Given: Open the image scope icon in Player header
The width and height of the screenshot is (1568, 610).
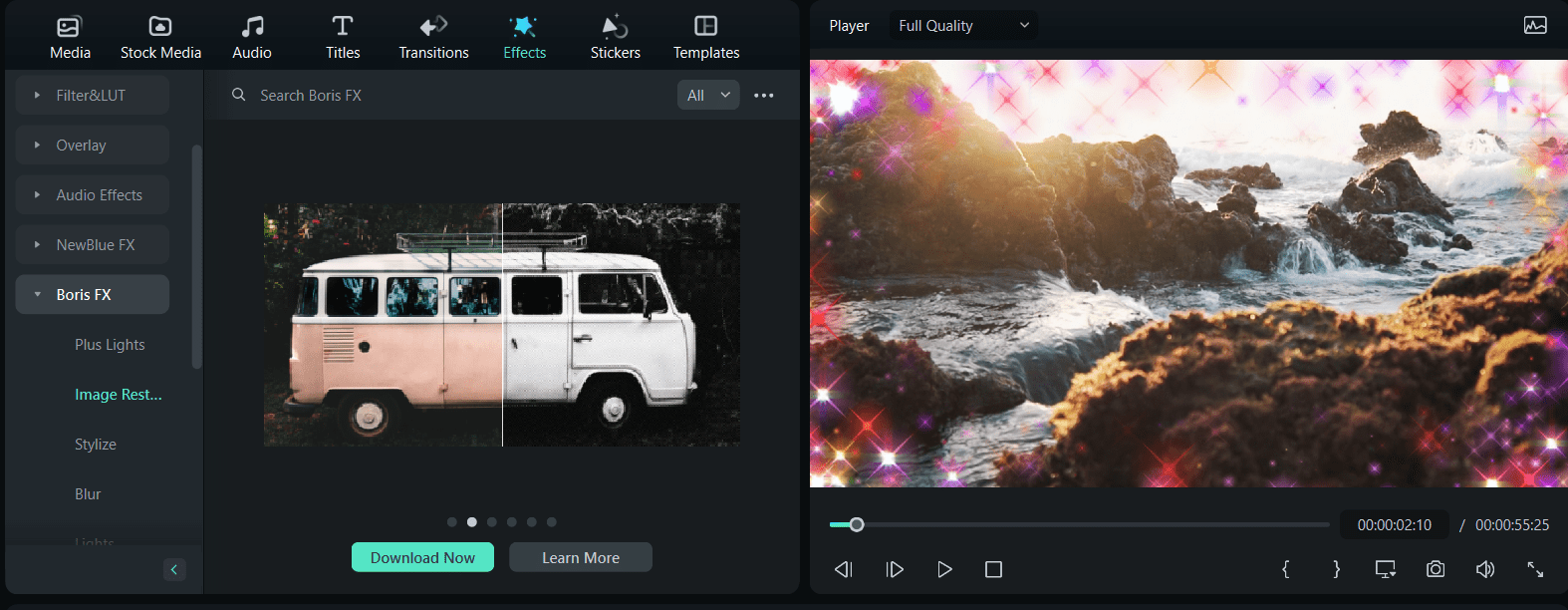Looking at the screenshot, I should coord(1535,26).
